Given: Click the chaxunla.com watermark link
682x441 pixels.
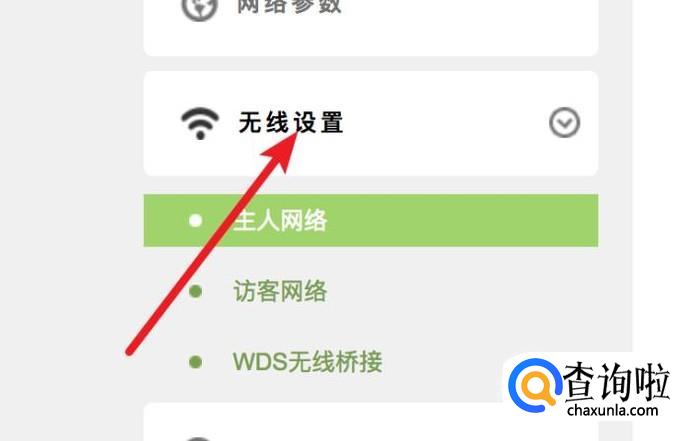Looking at the screenshot, I should (x=612, y=410).
